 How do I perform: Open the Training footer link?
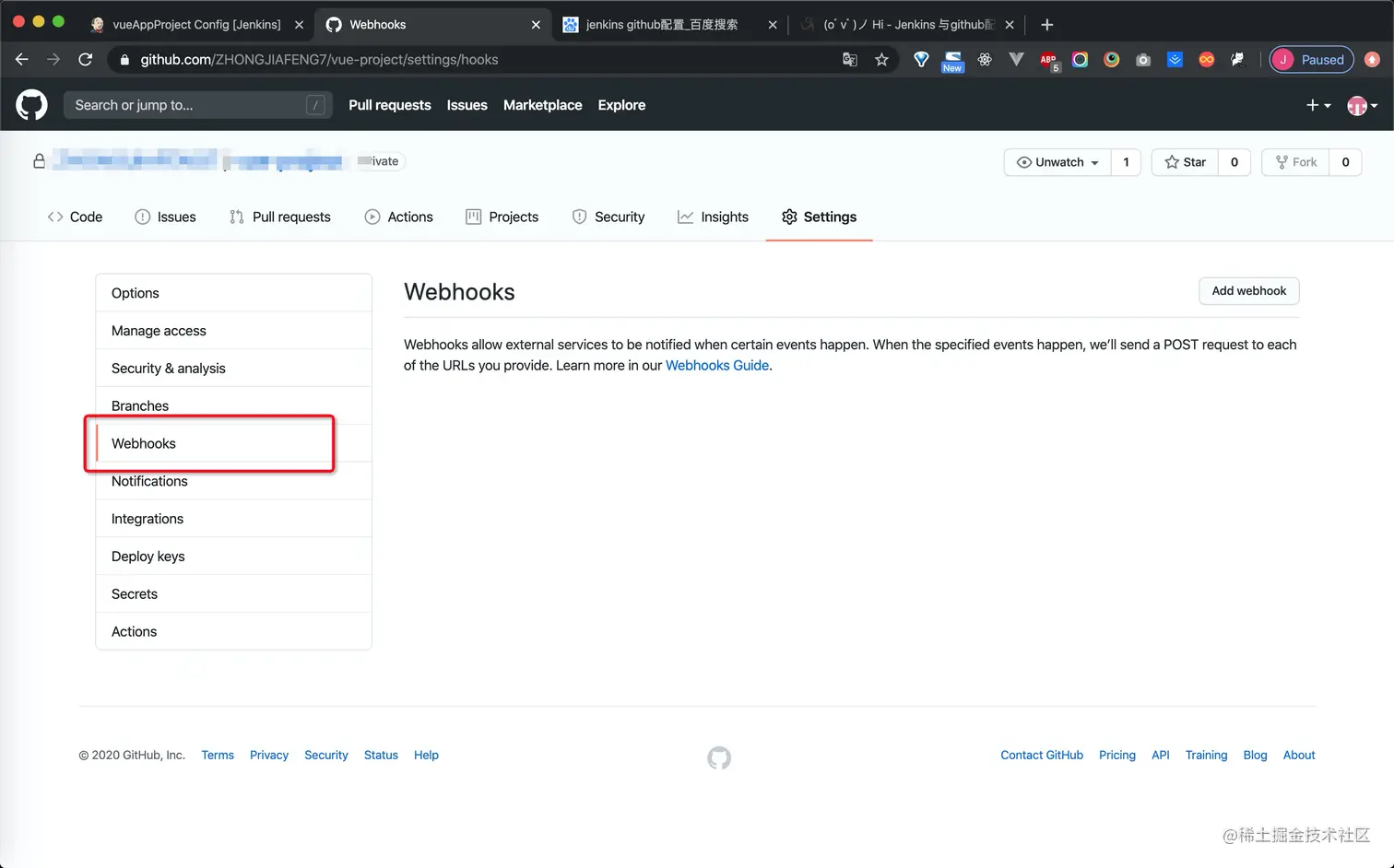(x=1206, y=755)
